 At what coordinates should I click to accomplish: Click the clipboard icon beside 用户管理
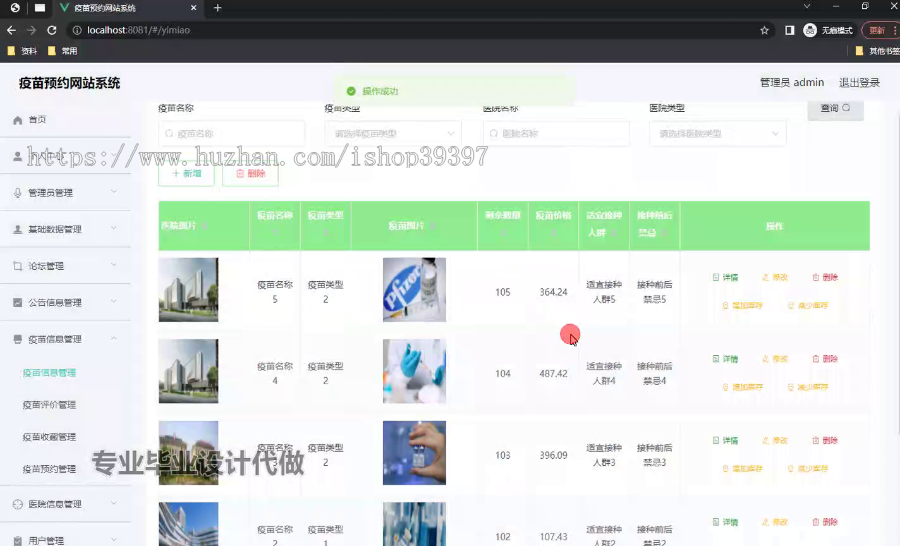[x=18, y=541]
